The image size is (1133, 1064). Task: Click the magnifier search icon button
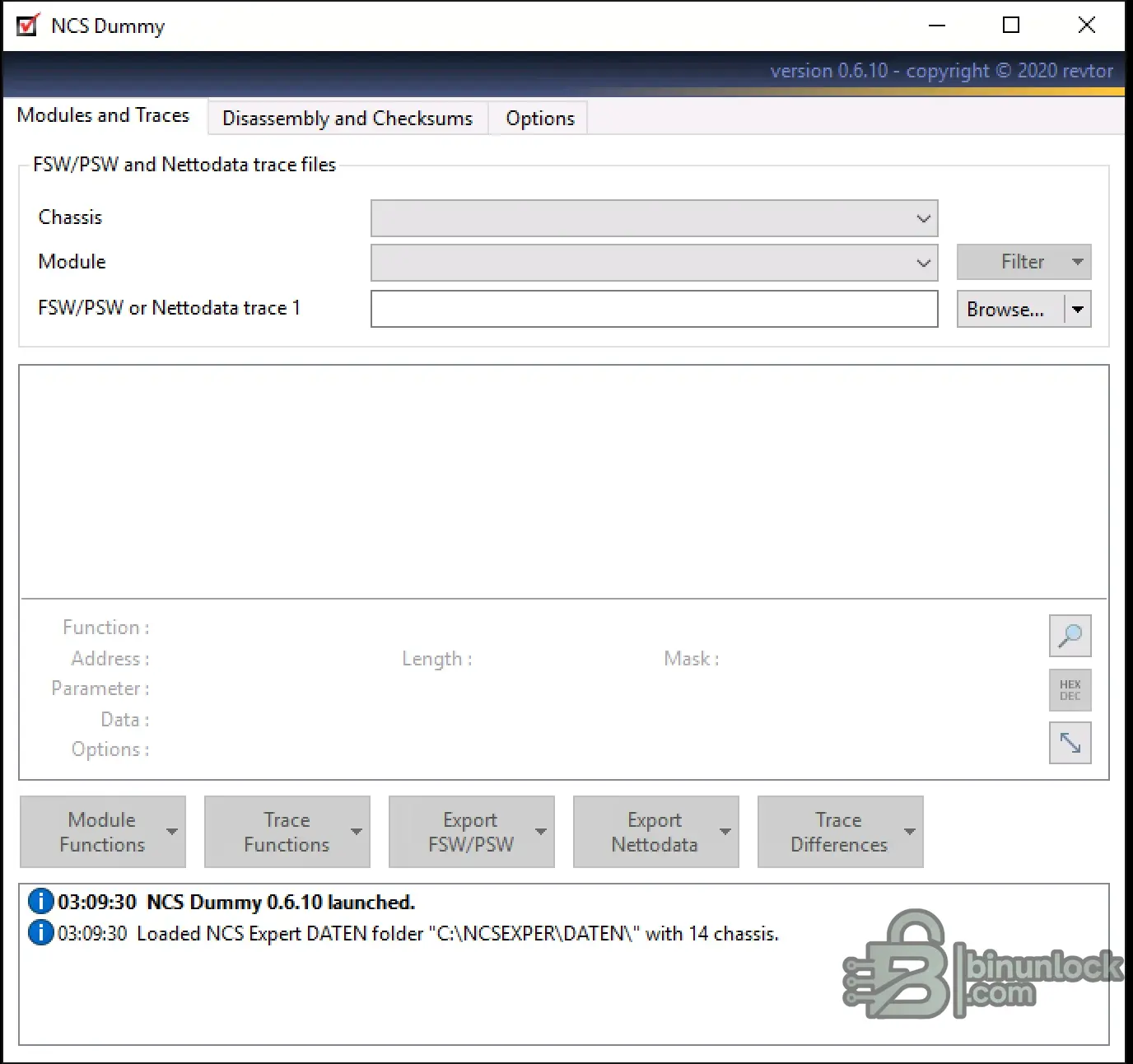click(x=1070, y=636)
